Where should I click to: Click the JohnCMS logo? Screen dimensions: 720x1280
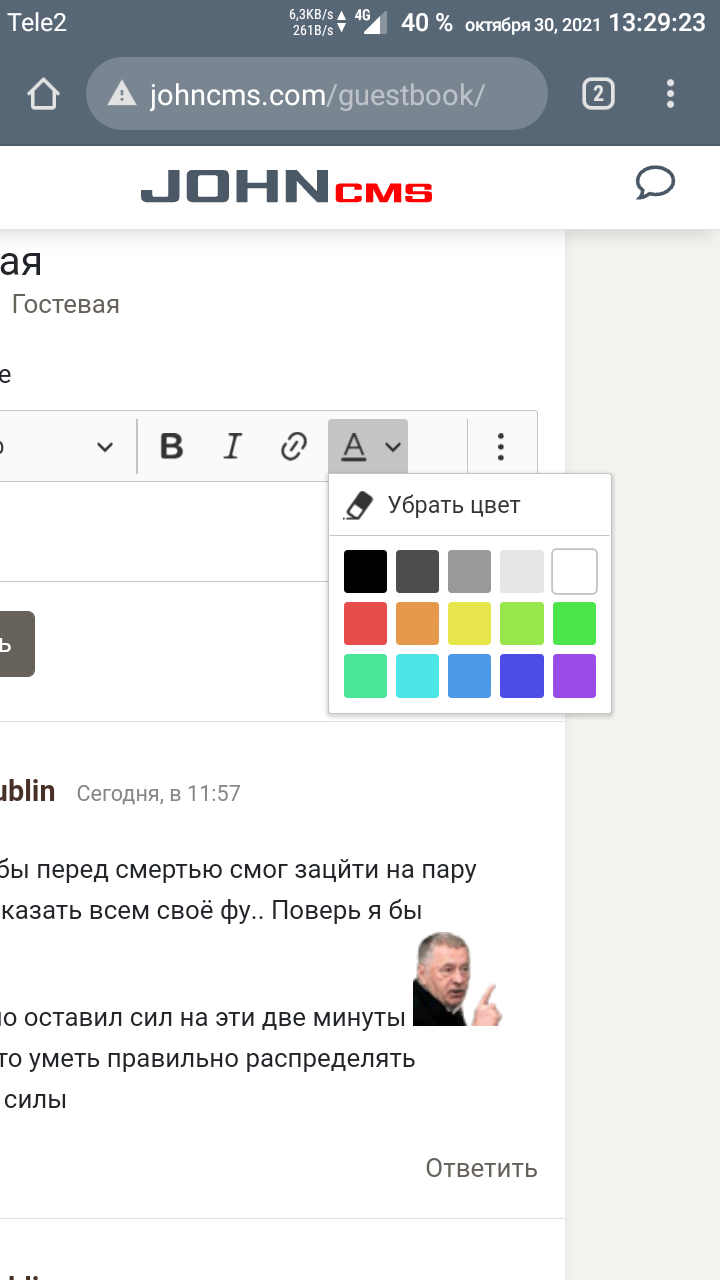tap(286, 186)
